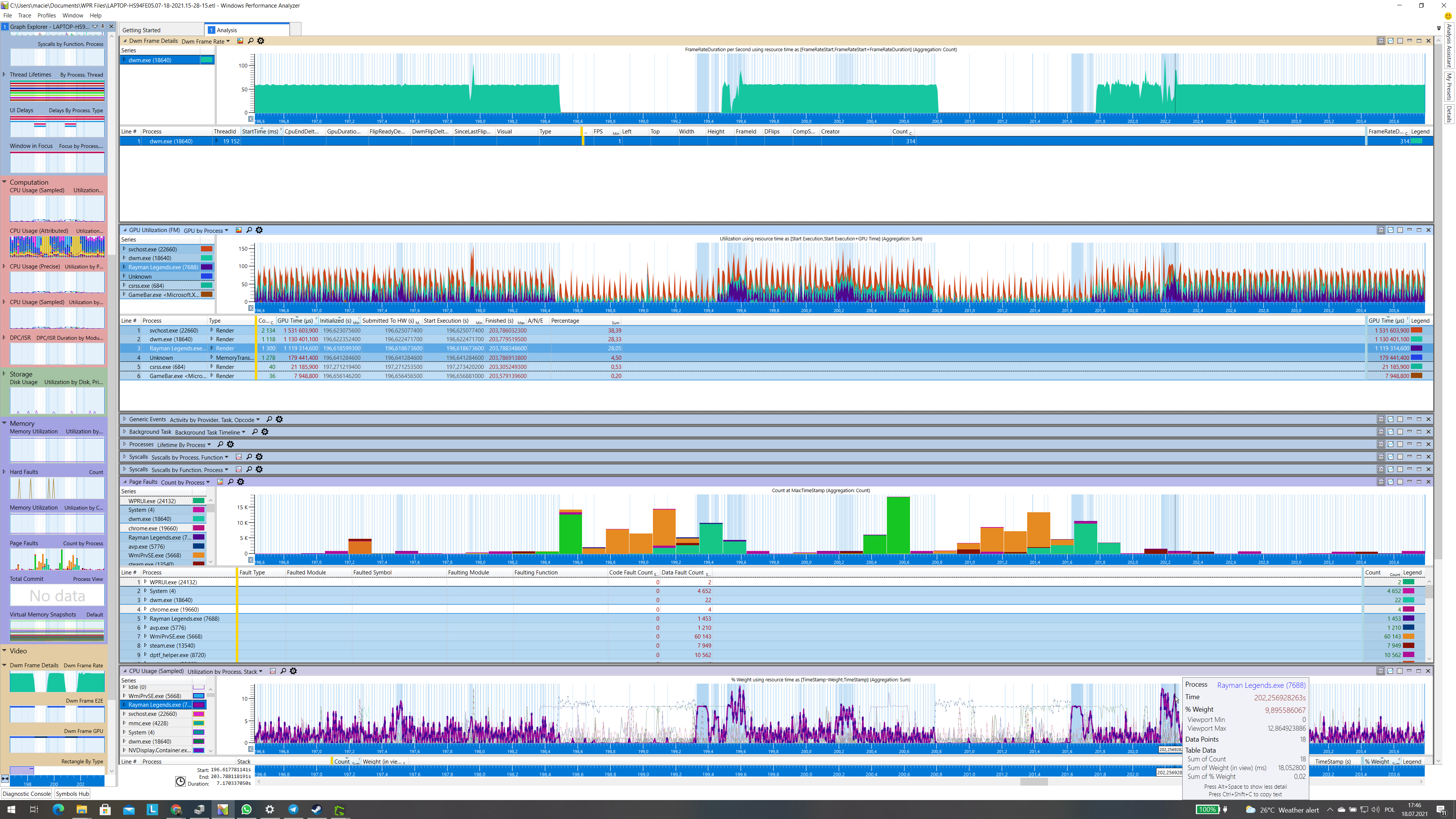Open the Diagnostic Console
This screenshot has height=819, width=1456.
(x=27, y=794)
